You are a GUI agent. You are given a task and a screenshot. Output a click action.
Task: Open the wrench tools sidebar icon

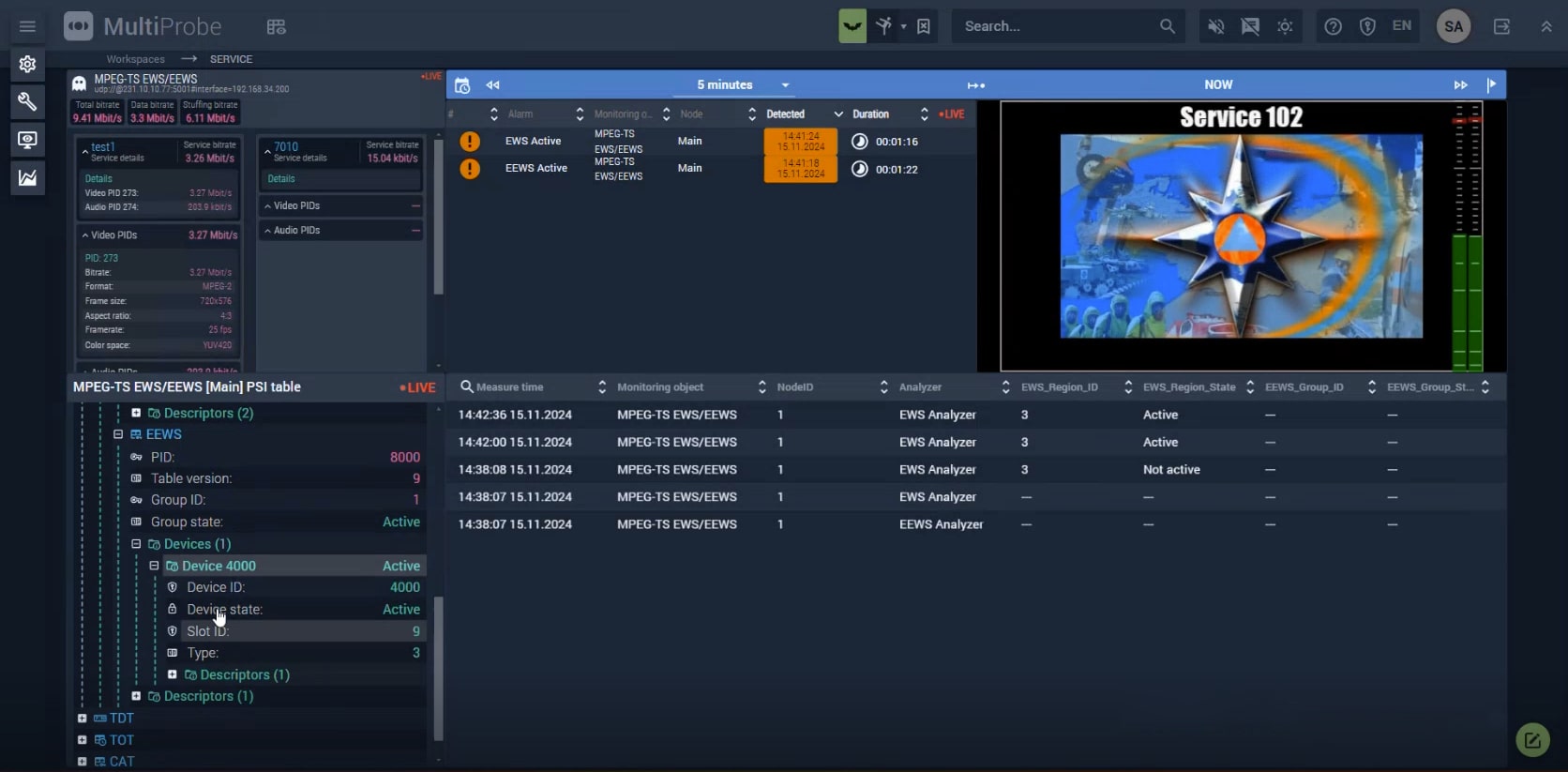point(27,101)
